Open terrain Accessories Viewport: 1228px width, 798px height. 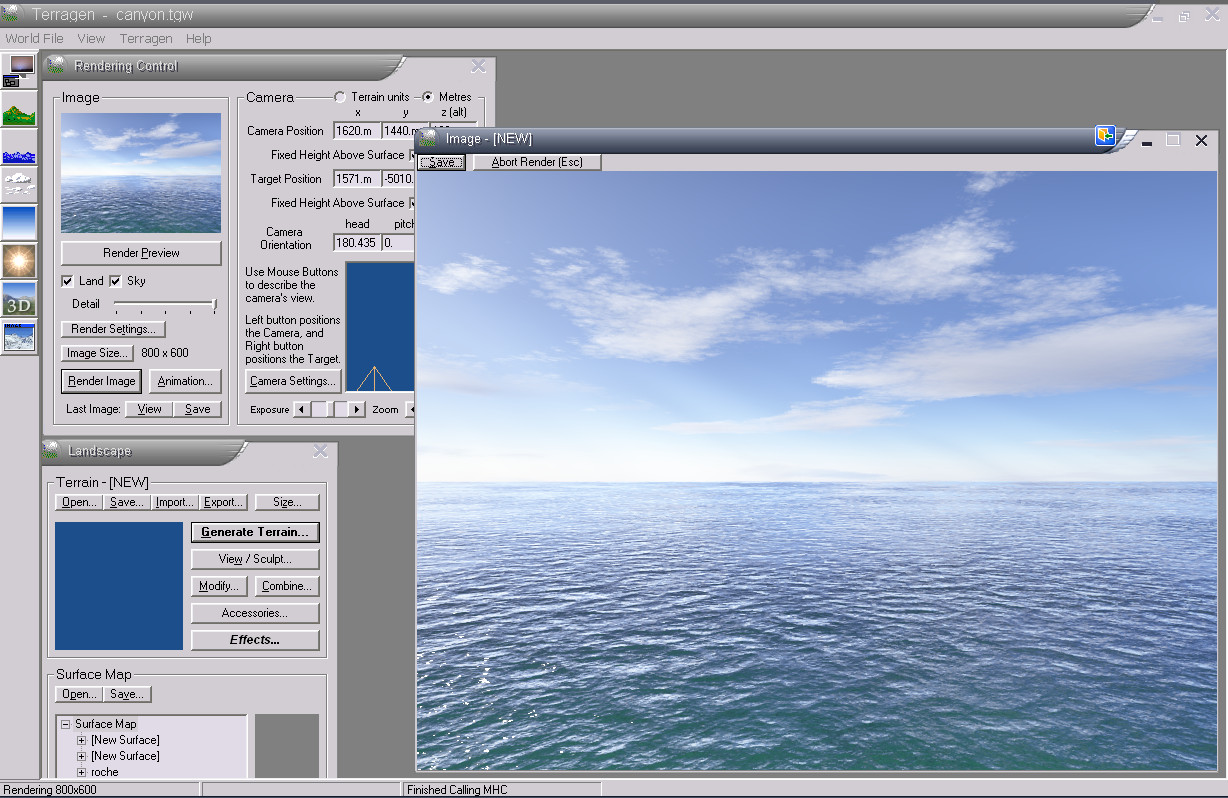(255, 613)
